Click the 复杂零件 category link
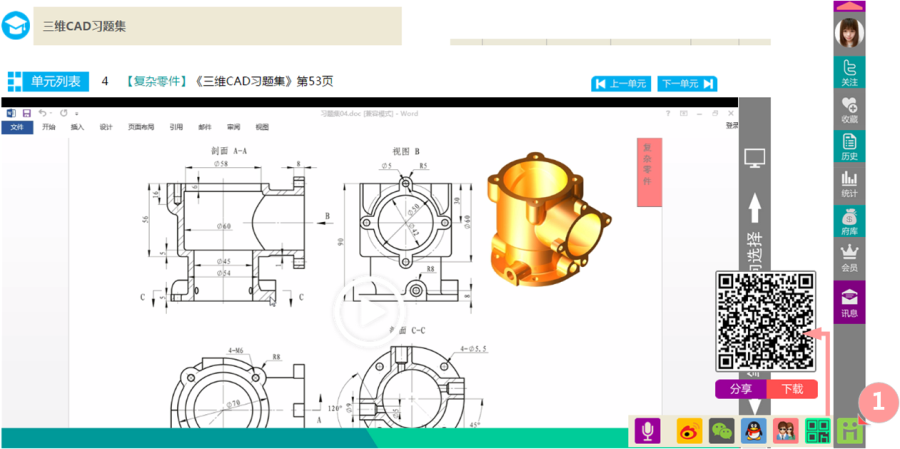The image size is (900, 449). click(157, 82)
